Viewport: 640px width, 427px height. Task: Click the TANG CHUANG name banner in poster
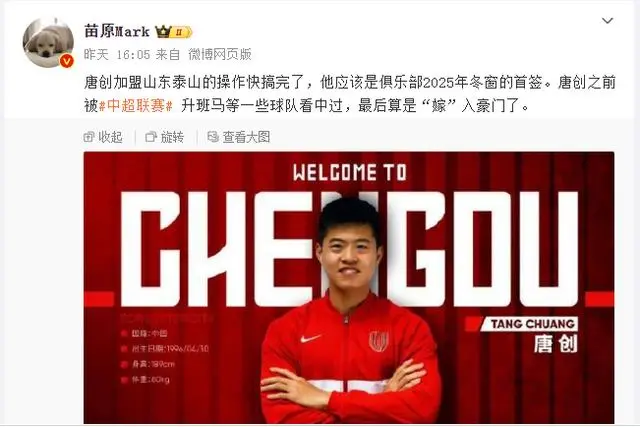click(529, 324)
